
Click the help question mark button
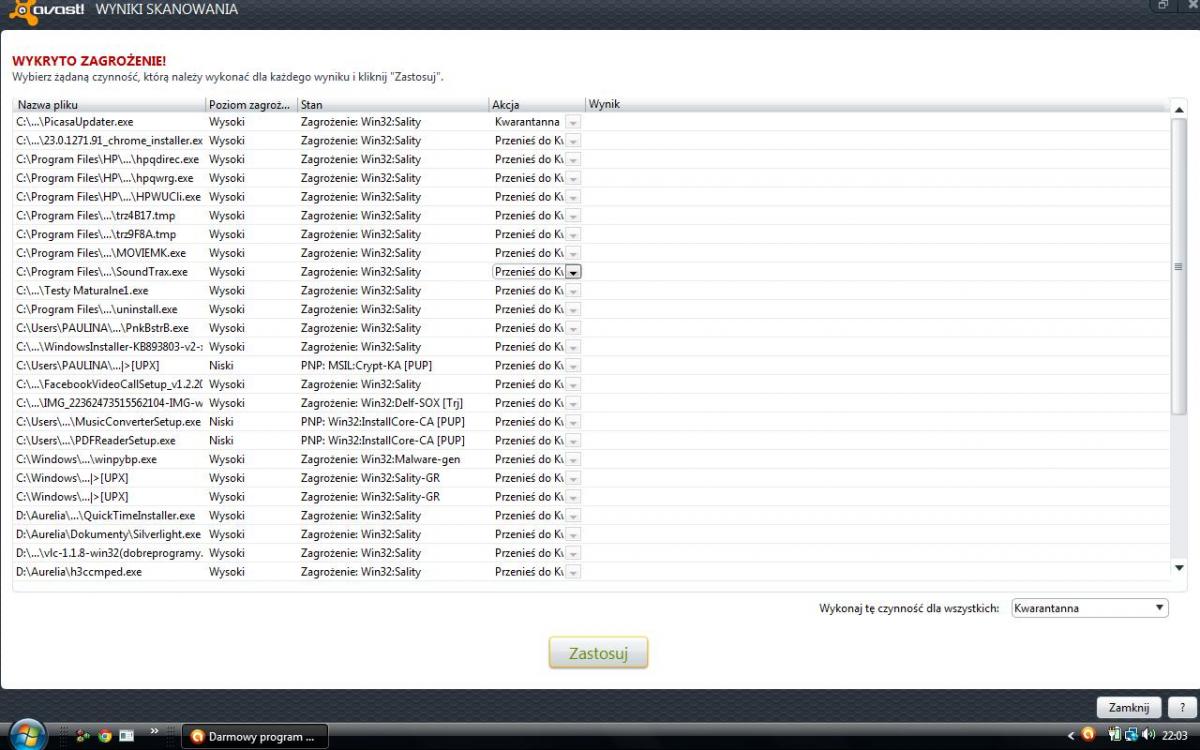coord(1182,707)
